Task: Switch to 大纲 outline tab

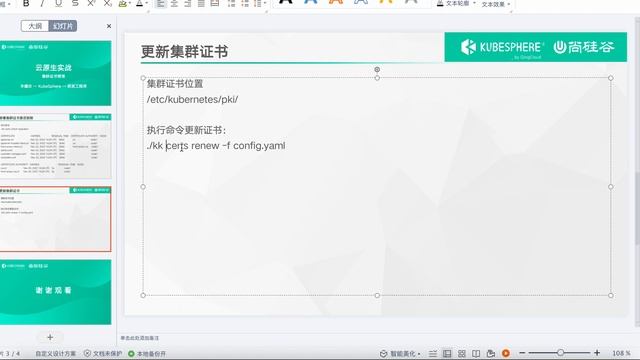Action: [x=35, y=26]
